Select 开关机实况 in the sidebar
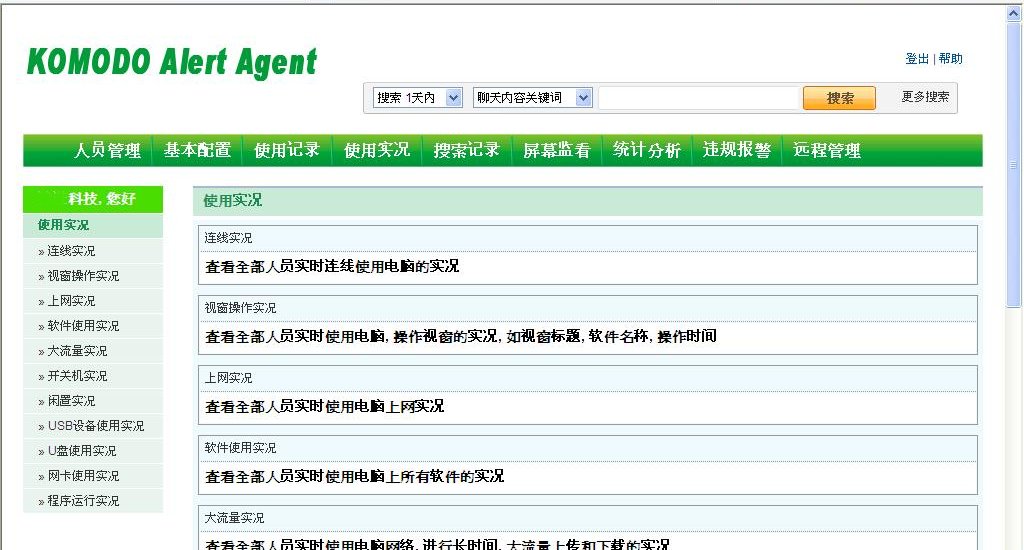 click(x=77, y=376)
